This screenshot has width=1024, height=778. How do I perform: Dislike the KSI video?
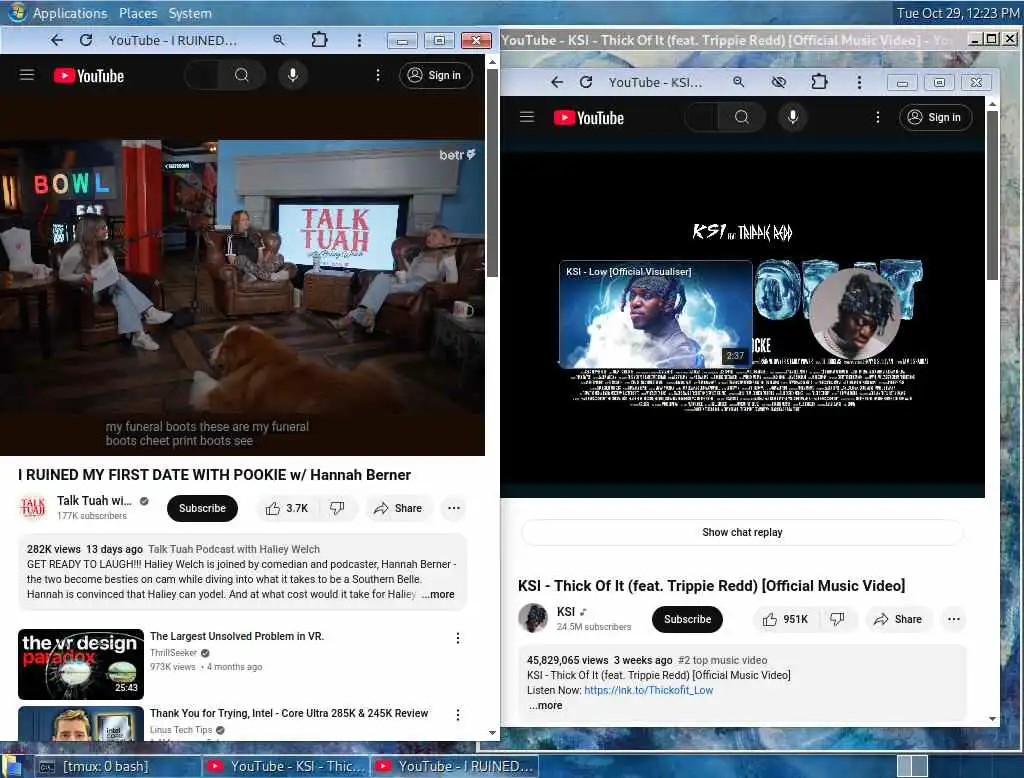click(837, 619)
